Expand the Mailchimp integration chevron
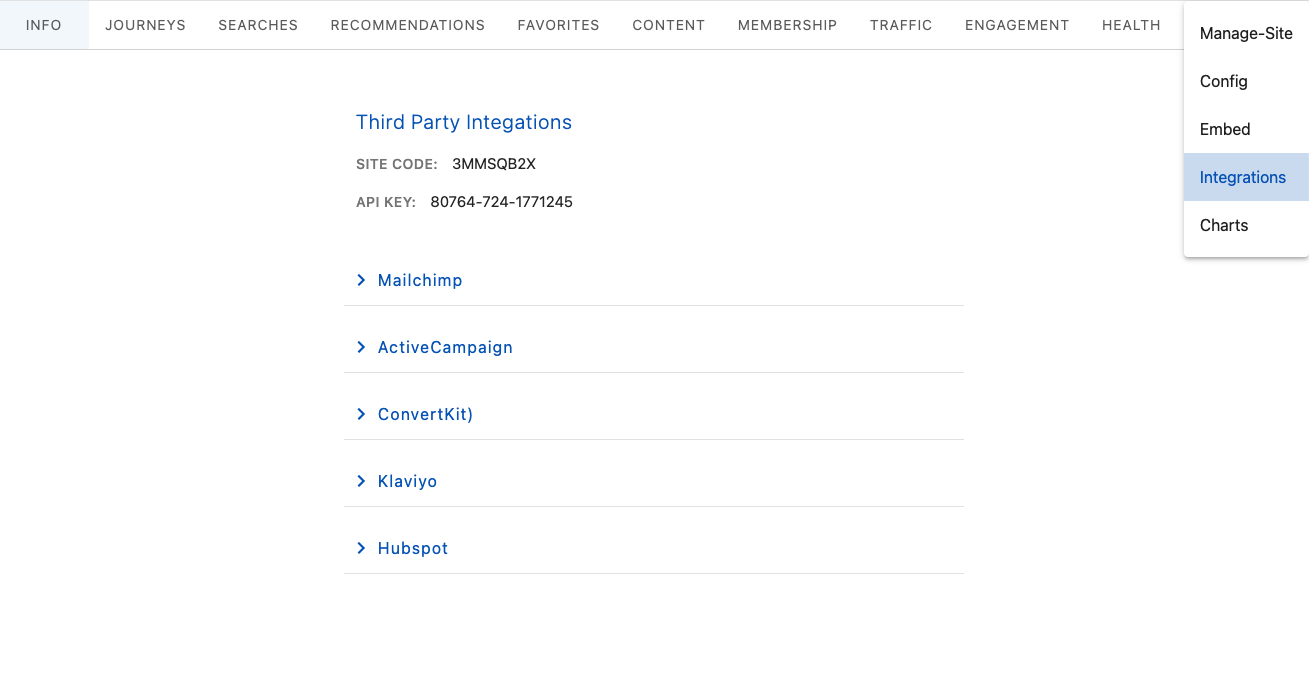Viewport: 1309px width, 686px height. click(x=361, y=281)
